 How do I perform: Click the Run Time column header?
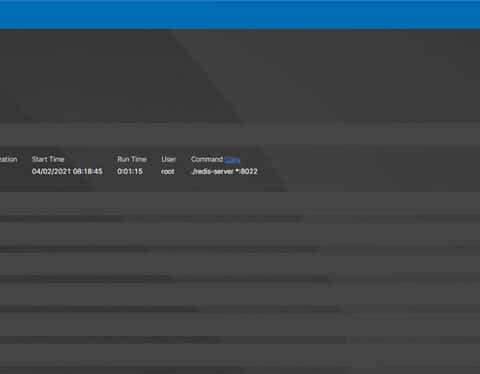[132, 159]
